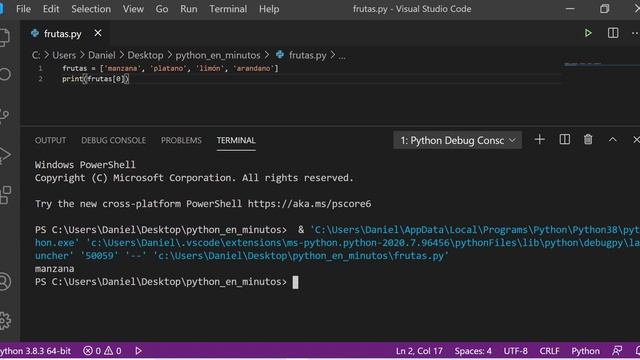Click the python_en_minutos breadcrumb segment
Screen dimensions: 640x360
pyautogui.click(x=218, y=55)
